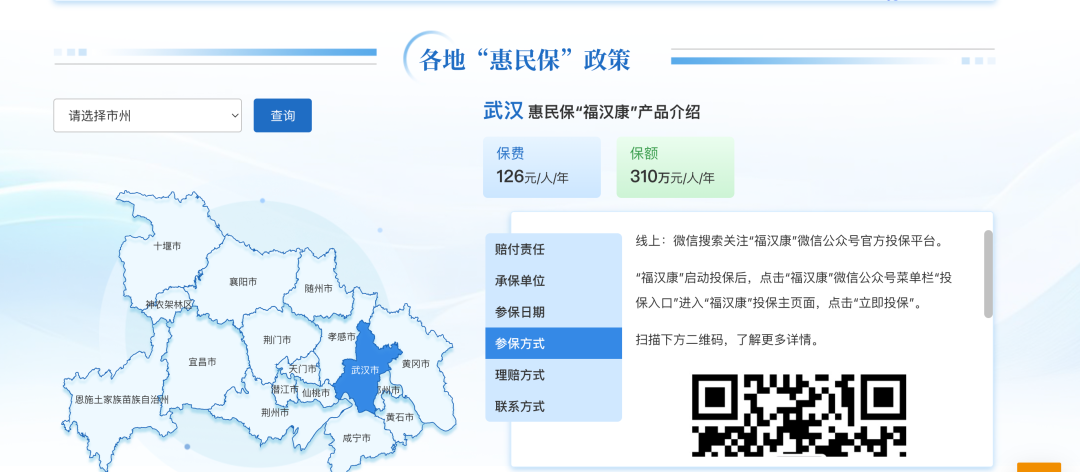Select 咸宁市 on the map
The height and width of the screenshot is (472, 1080).
[357, 438]
